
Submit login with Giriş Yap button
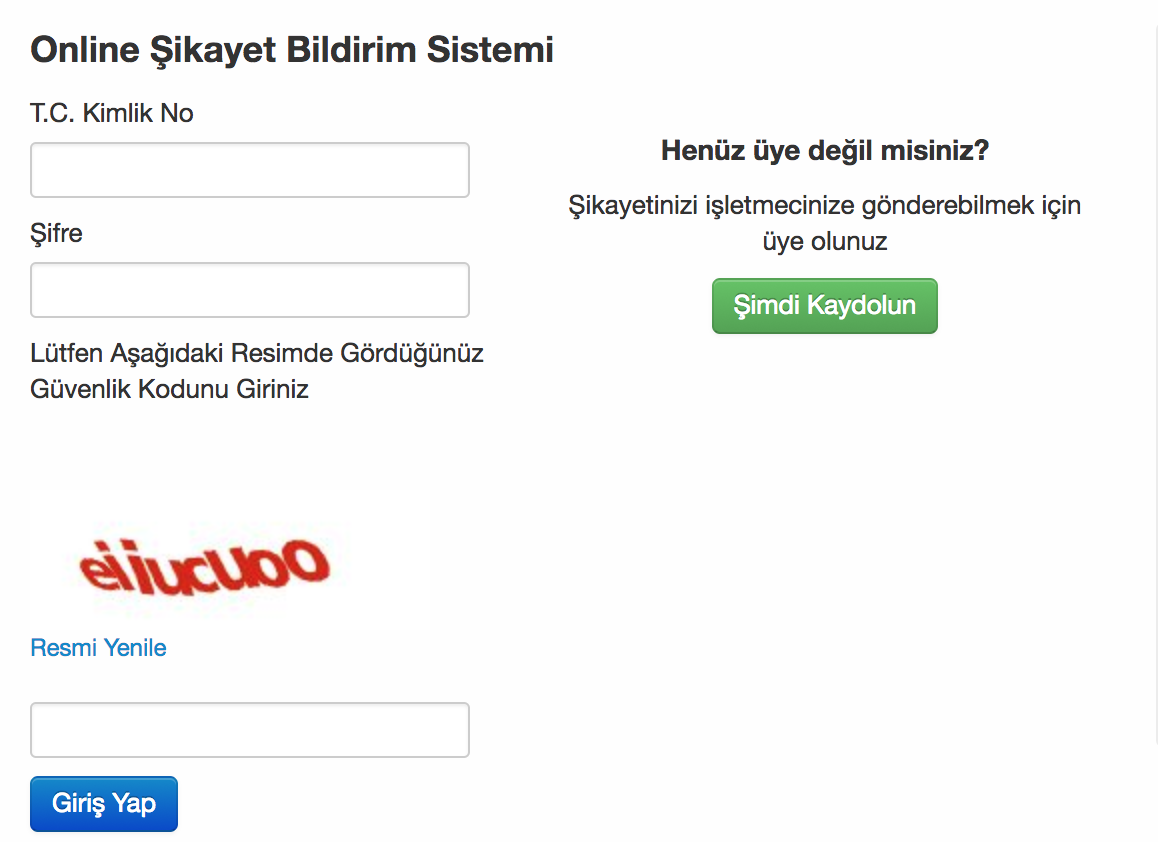(104, 804)
